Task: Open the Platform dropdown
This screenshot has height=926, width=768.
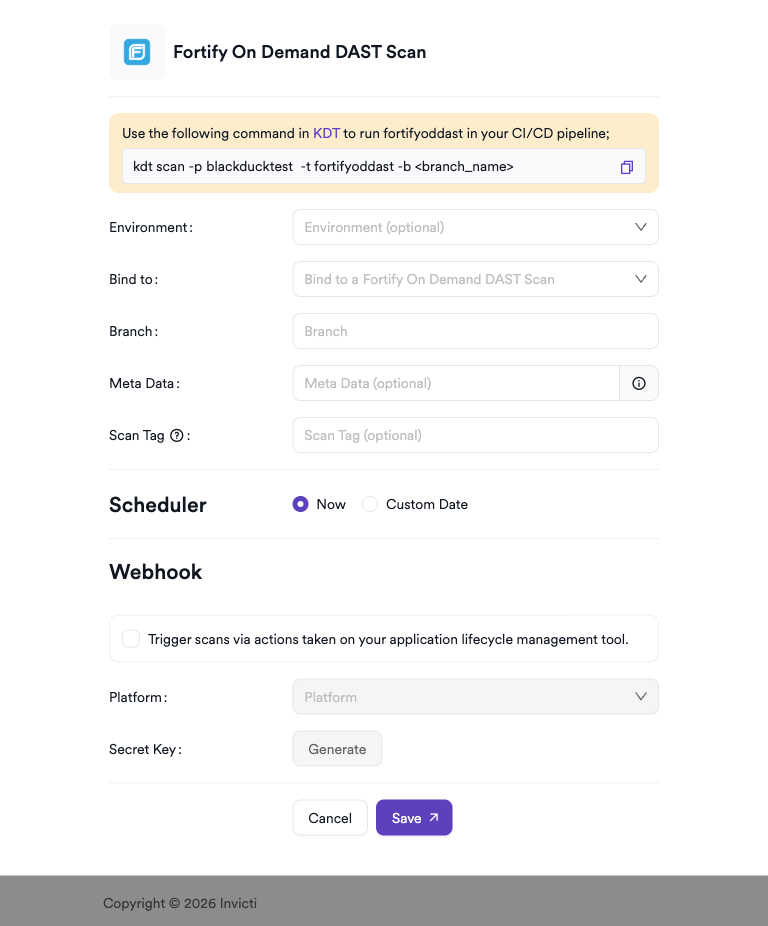Action: tap(475, 697)
